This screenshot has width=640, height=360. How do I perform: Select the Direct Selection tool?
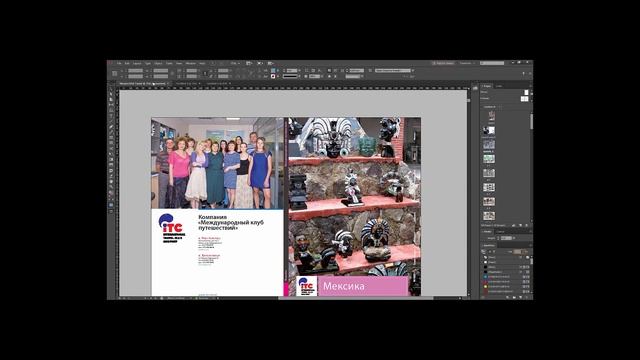coord(111,94)
